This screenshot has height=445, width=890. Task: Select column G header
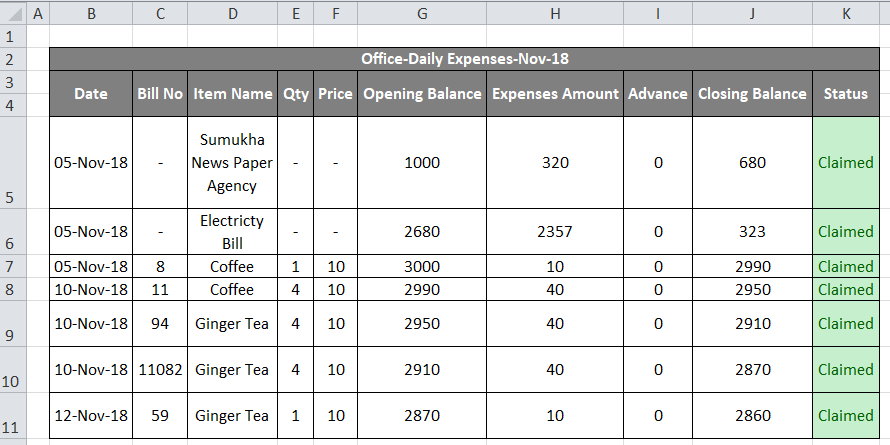(x=422, y=12)
